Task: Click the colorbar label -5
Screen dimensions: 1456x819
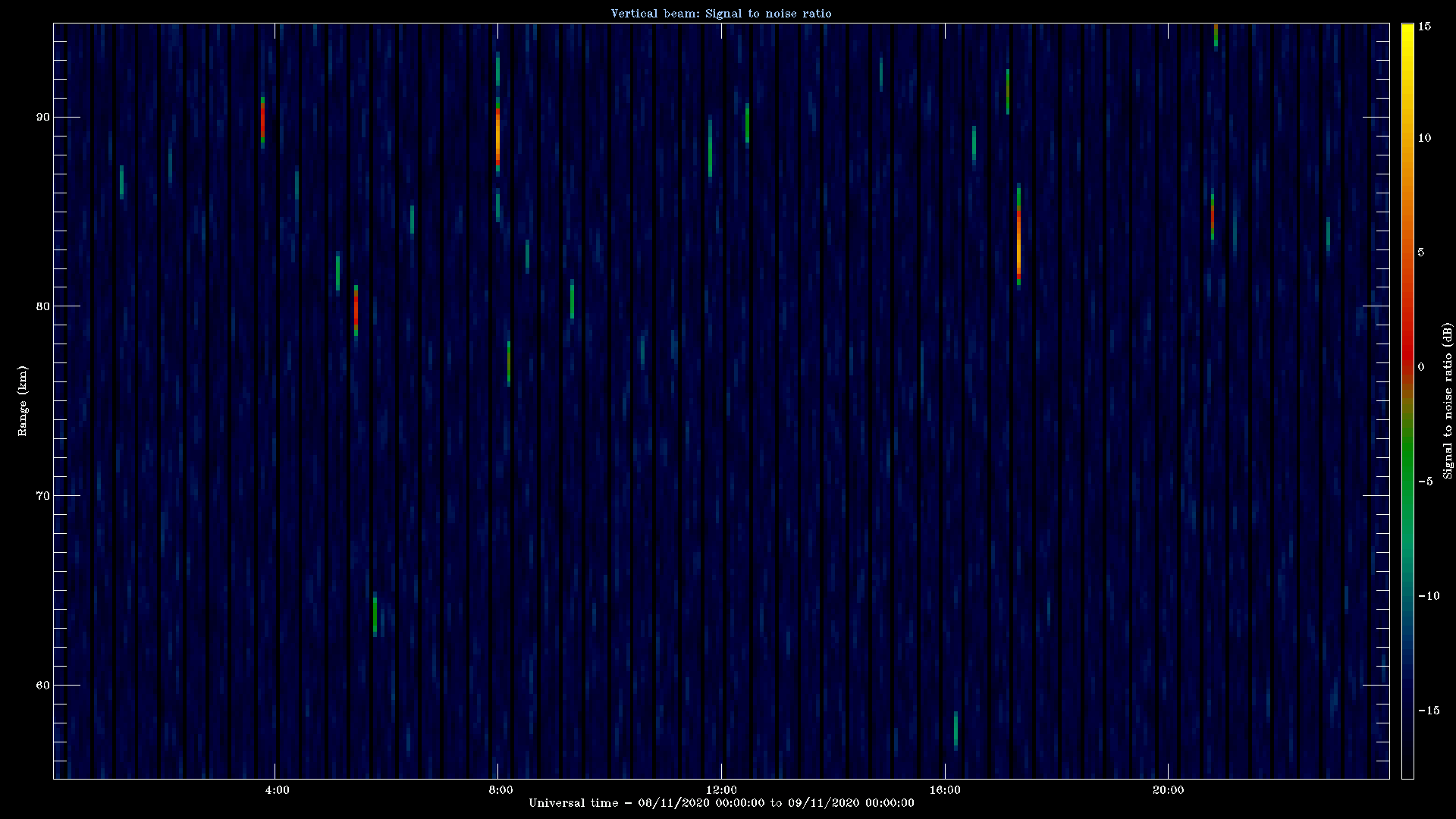Action: point(1425,482)
